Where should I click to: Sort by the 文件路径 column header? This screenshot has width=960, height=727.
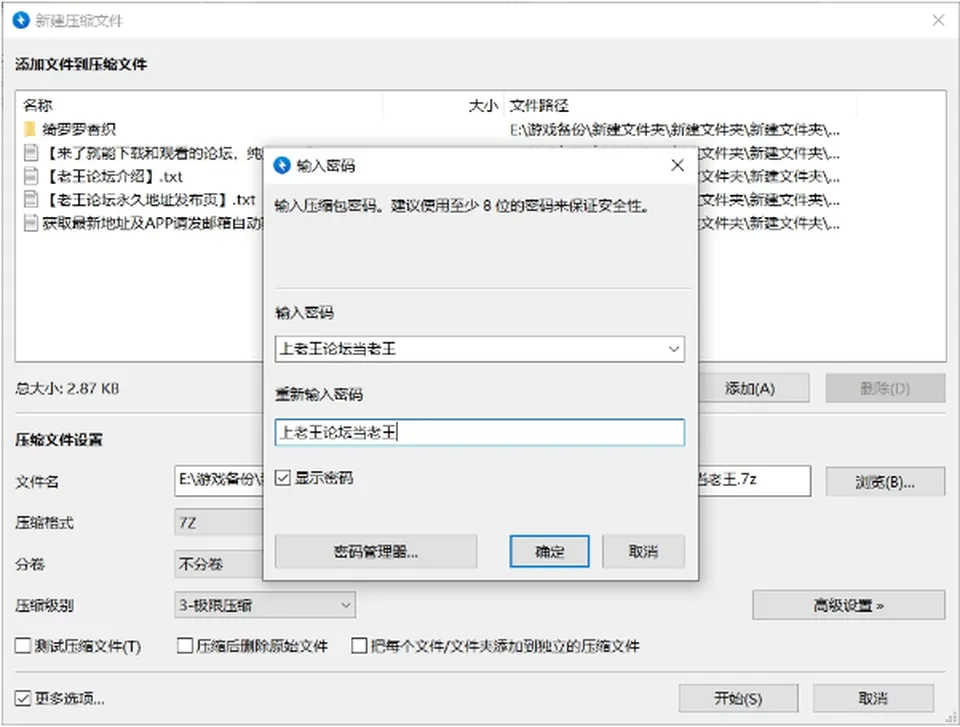[539, 105]
